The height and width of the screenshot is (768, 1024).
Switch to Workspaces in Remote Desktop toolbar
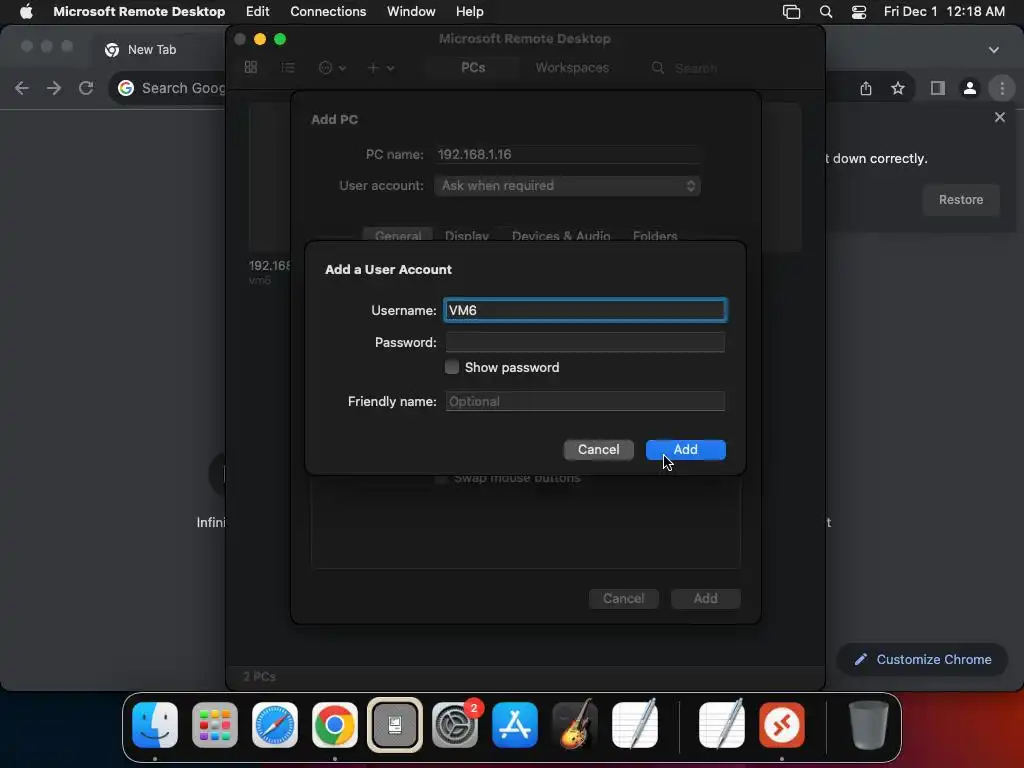[x=572, y=67]
